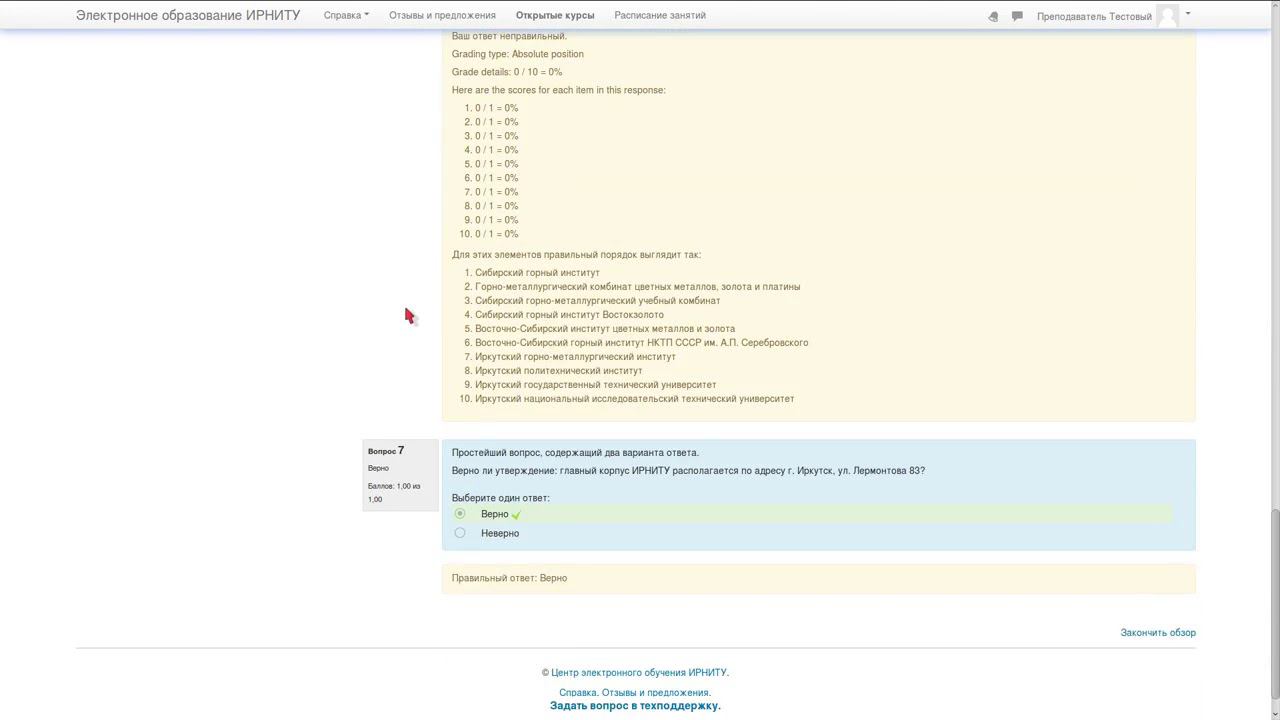Image resolution: width=1280 pixels, height=720 pixels.
Task: Click 'Горно-металлургический комбинат цветных металлов' list item
Action: pyautogui.click(x=637, y=286)
